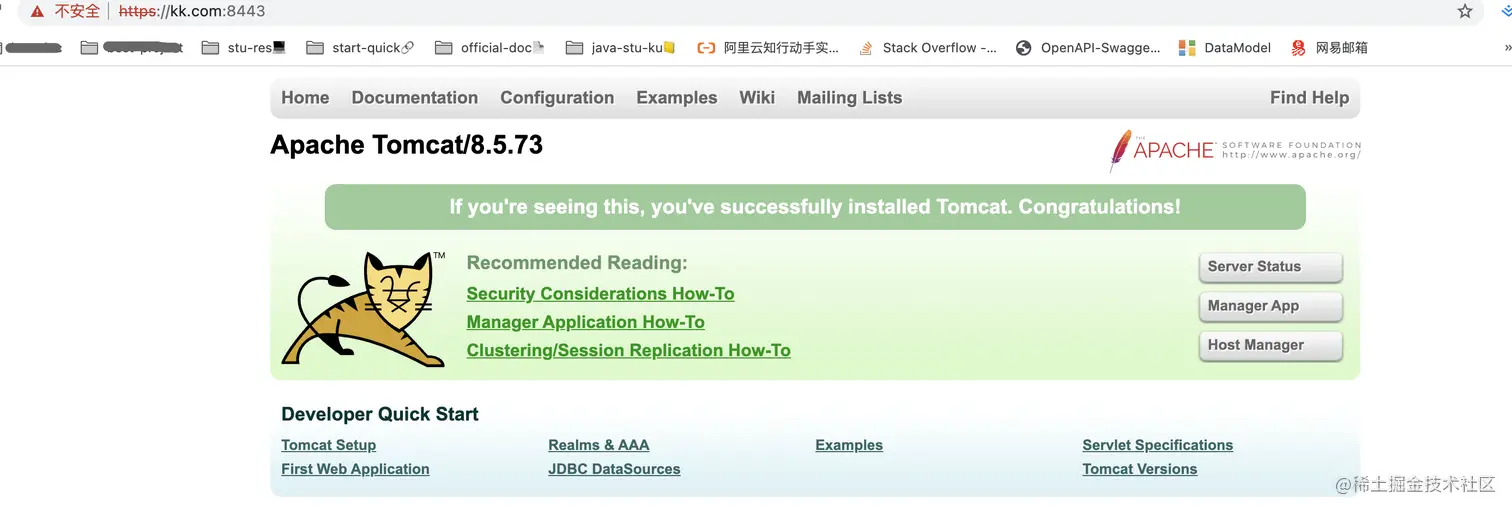Open Security Considerations How-To link
1512x511 pixels.
click(600, 294)
